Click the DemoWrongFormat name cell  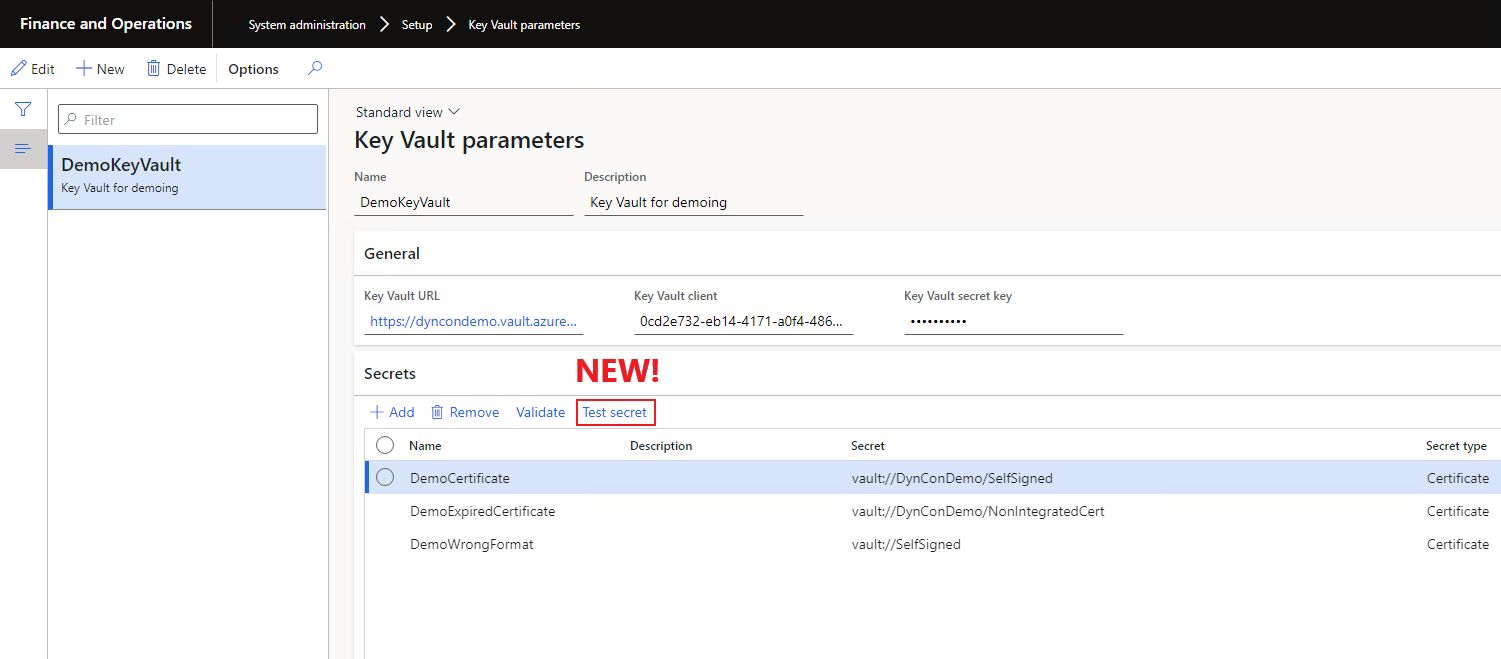(472, 544)
